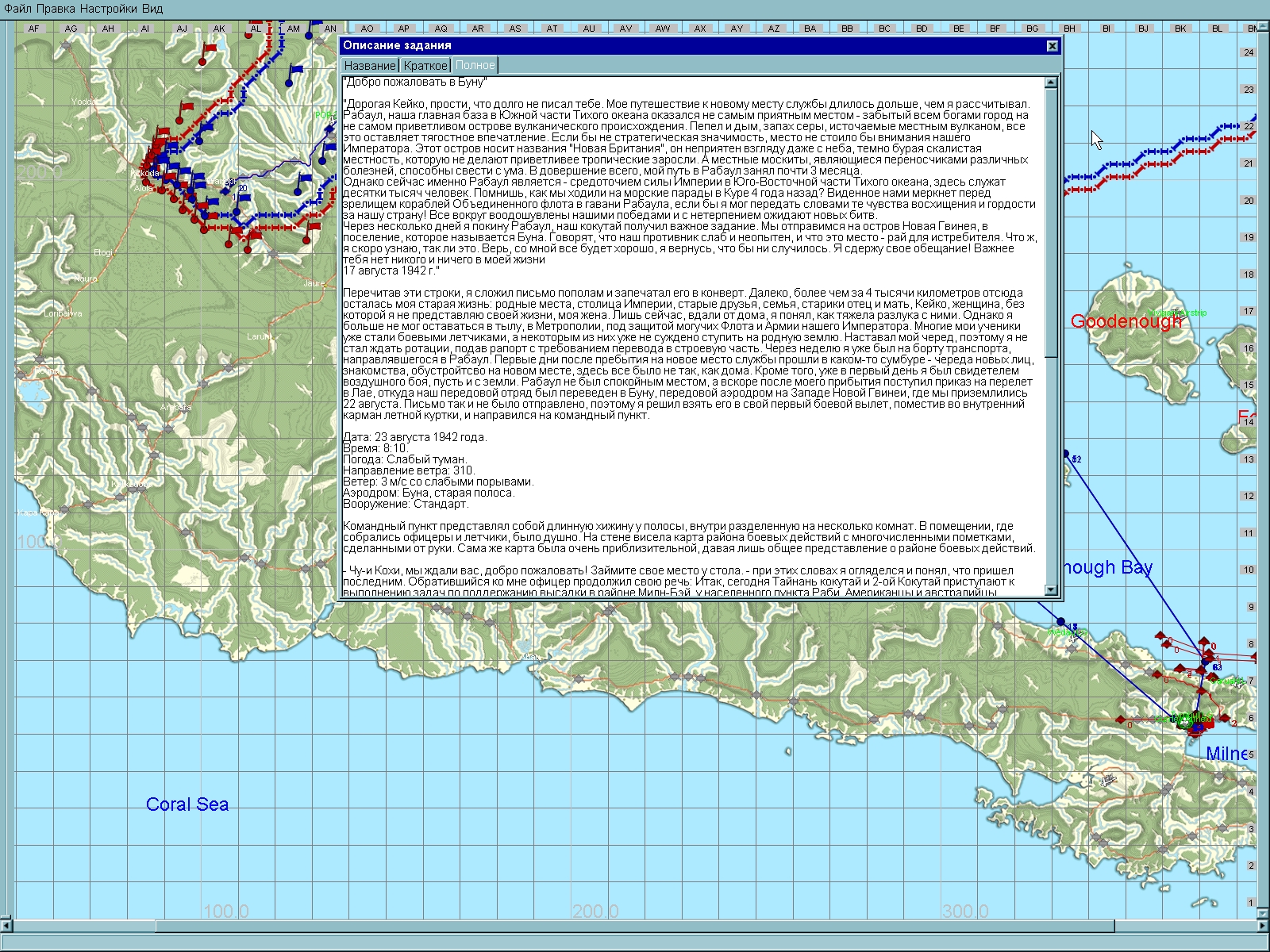Click the line 'Направление ветра: 310.'
The image size is (1270, 952).
(409, 470)
